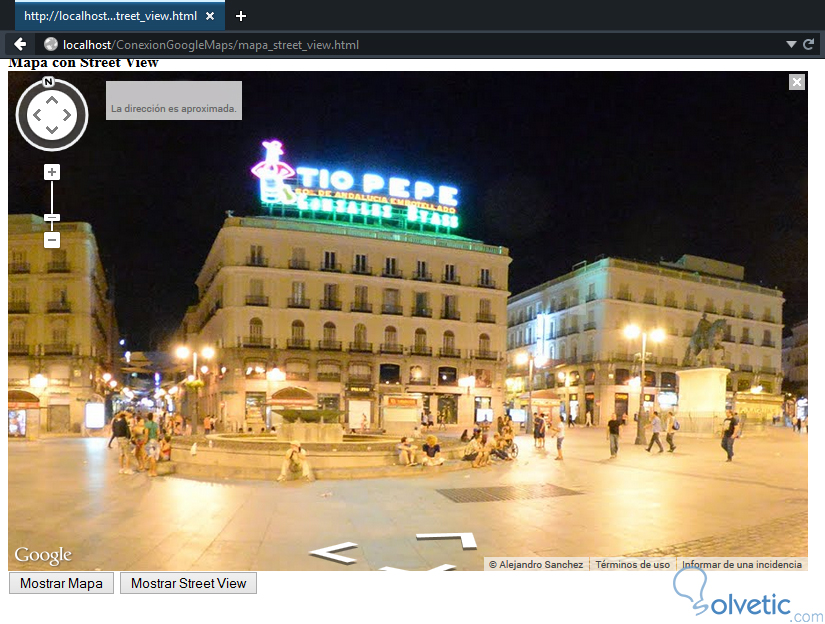Click the 'La dirección es aproximada.' label
Viewport: 825px width, 624px height.
(x=174, y=109)
